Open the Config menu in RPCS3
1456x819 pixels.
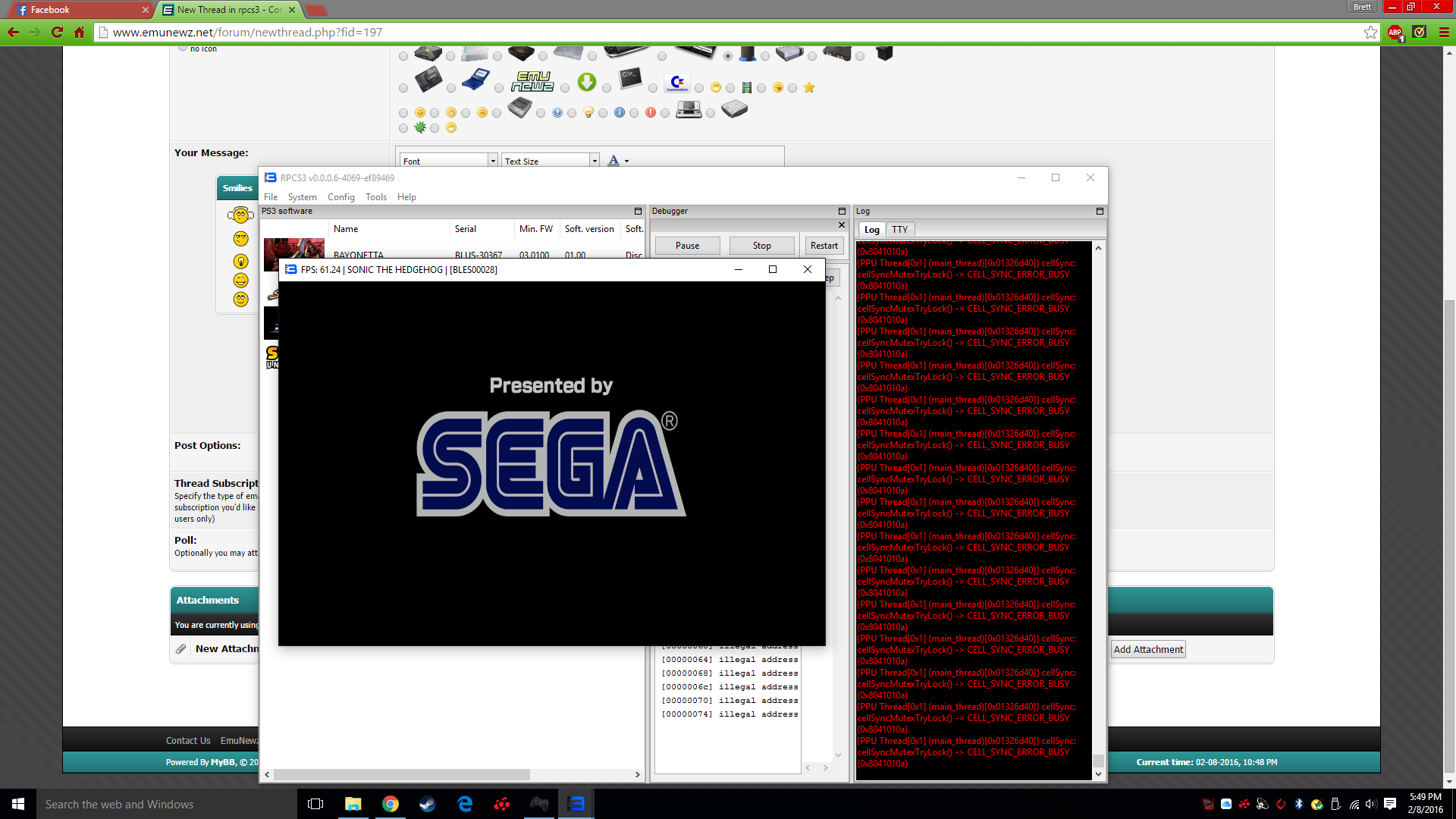click(x=340, y=197)
